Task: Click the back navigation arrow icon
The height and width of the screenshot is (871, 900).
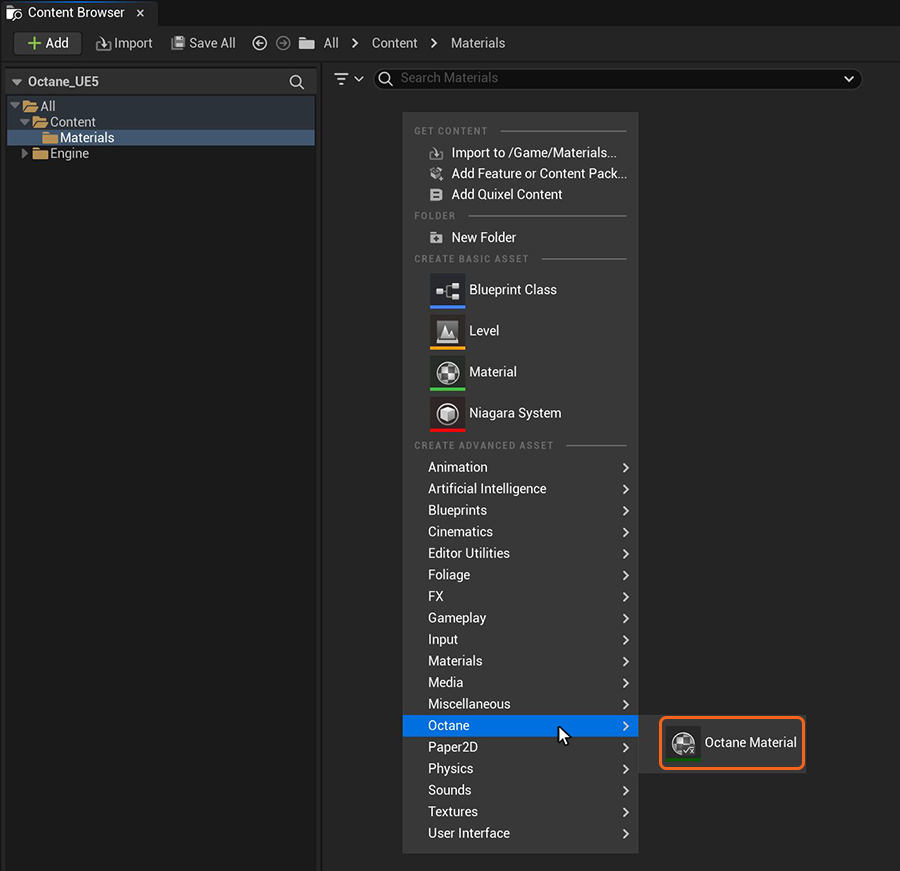Action: coord(259,43)
